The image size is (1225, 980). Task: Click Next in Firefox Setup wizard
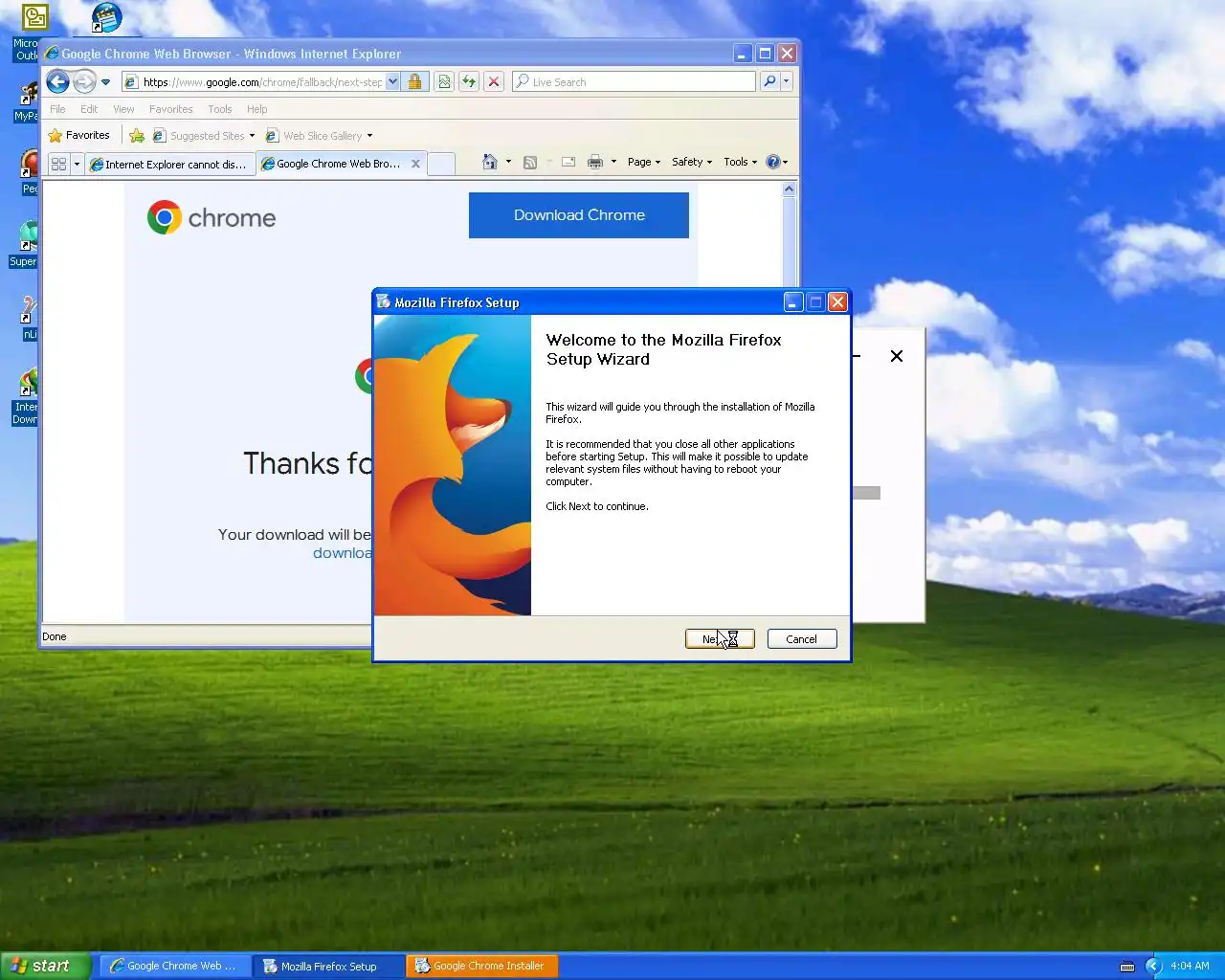720,638
